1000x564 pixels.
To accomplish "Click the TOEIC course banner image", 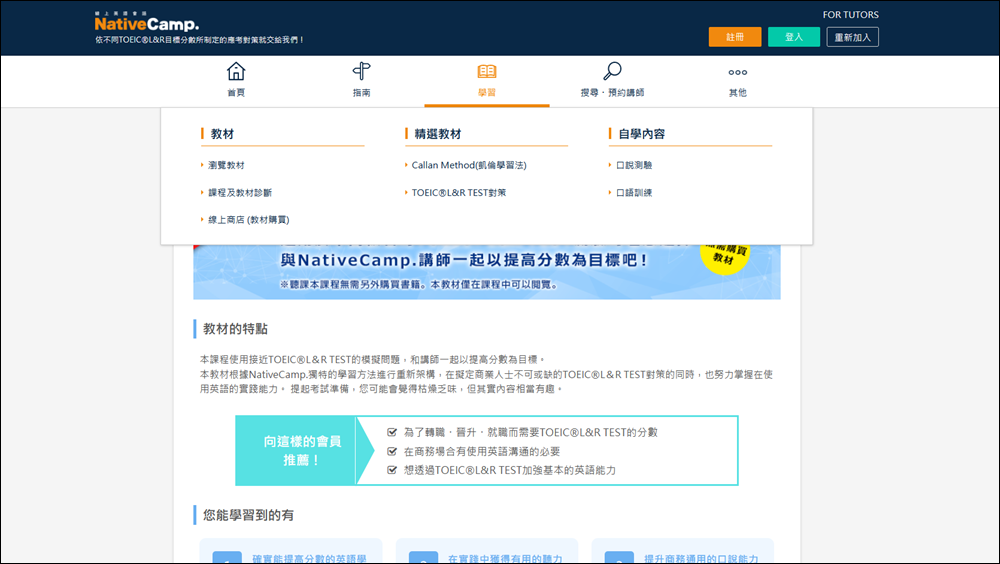I will 487,272.
